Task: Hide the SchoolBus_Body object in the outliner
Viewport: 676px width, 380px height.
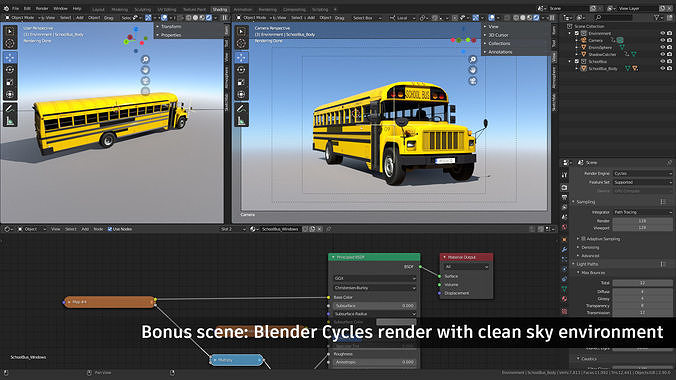Action: click(663, 69)
